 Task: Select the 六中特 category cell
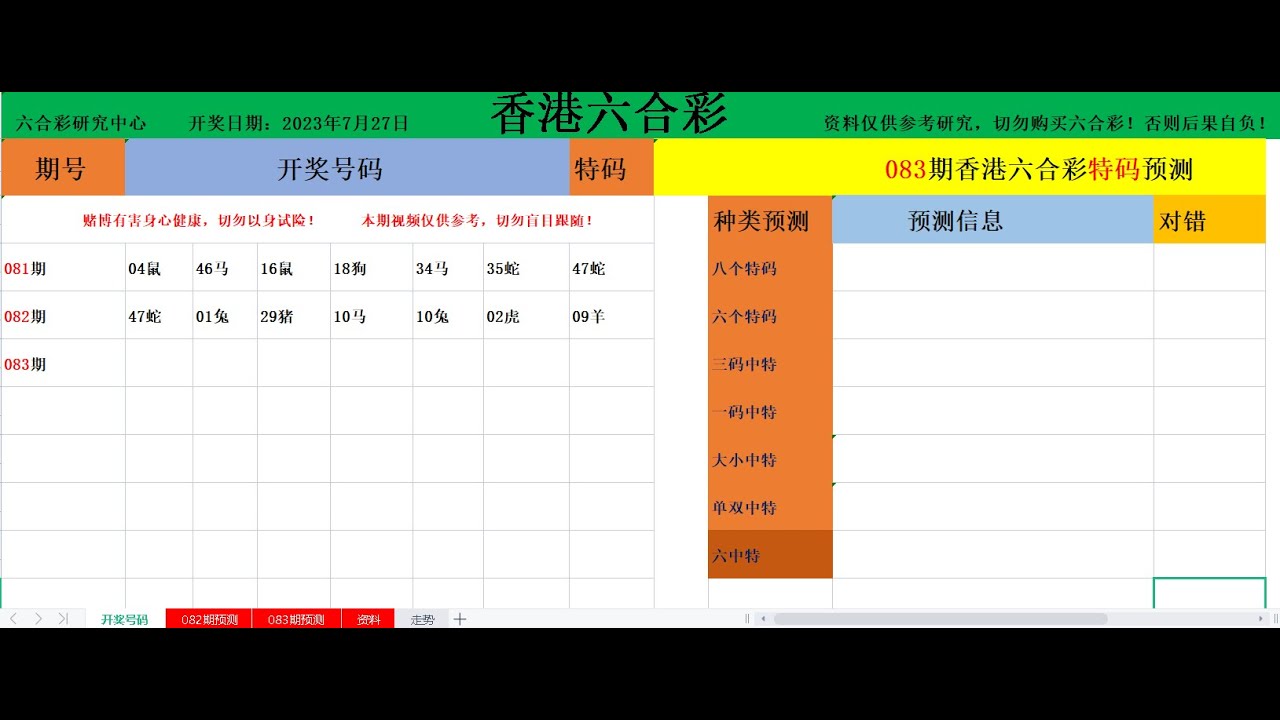770,555
